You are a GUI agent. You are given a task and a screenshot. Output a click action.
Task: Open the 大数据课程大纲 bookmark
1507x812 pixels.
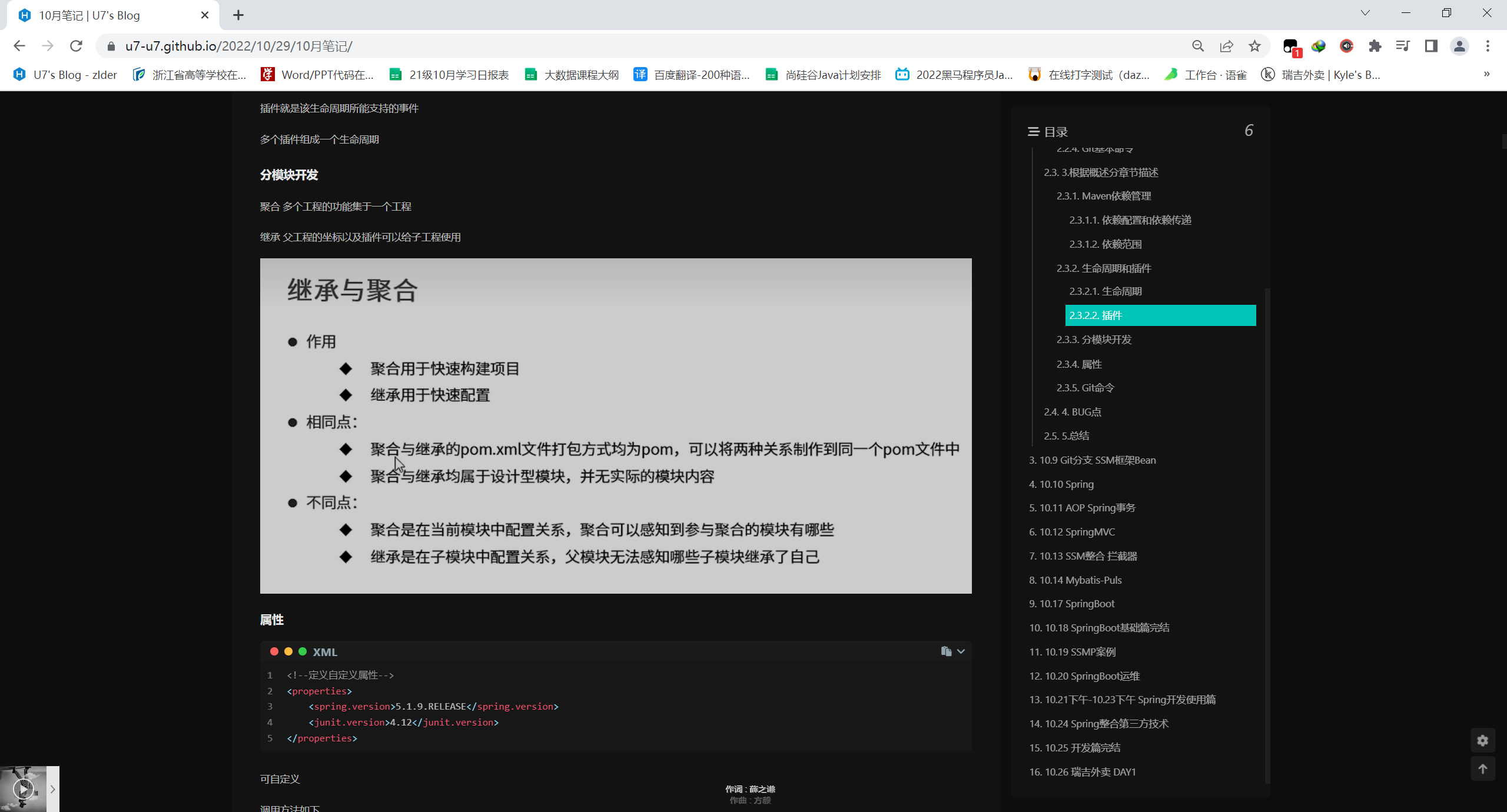pos(572,75)
